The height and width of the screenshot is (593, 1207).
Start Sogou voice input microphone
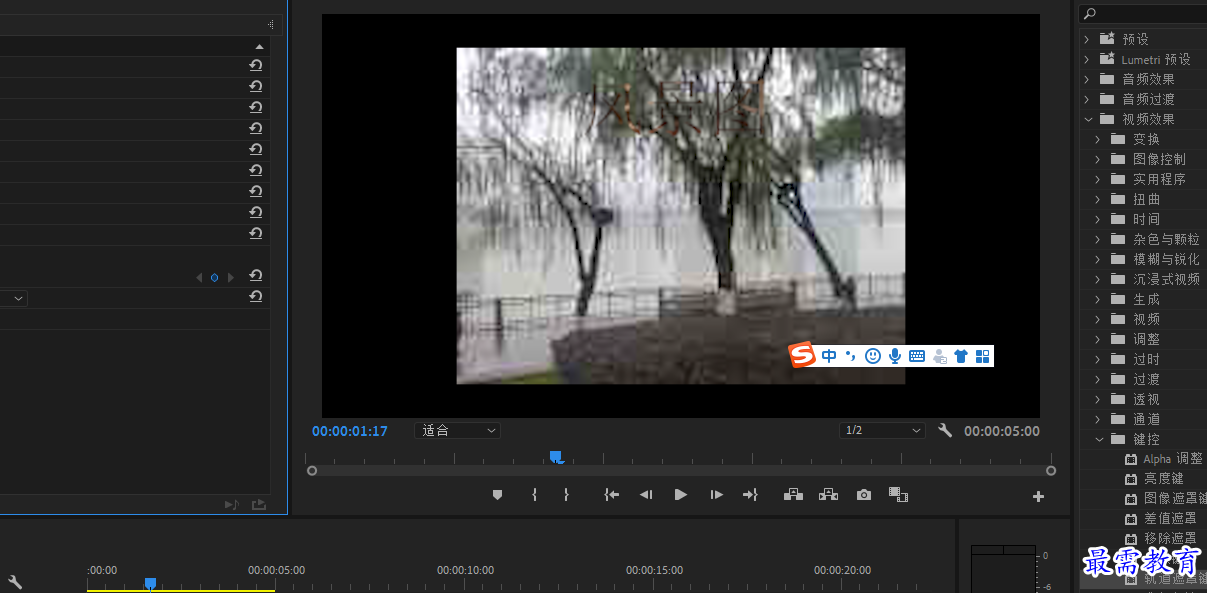click(895, 356)
